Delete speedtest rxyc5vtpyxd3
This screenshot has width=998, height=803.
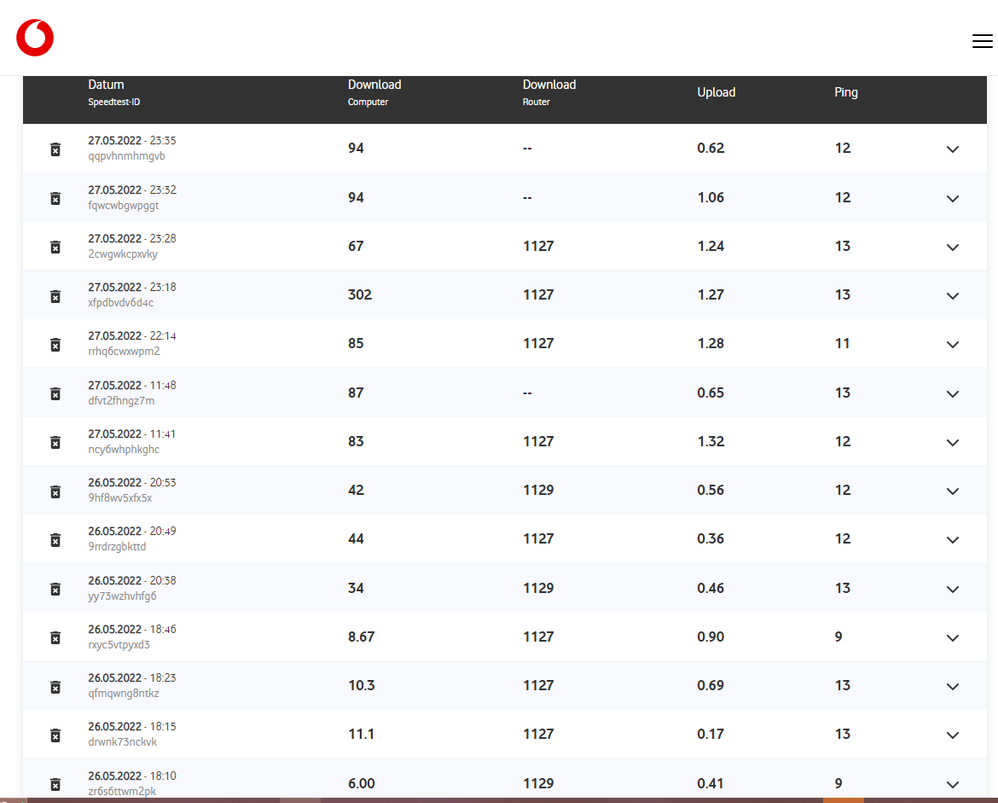pos(56,638)
